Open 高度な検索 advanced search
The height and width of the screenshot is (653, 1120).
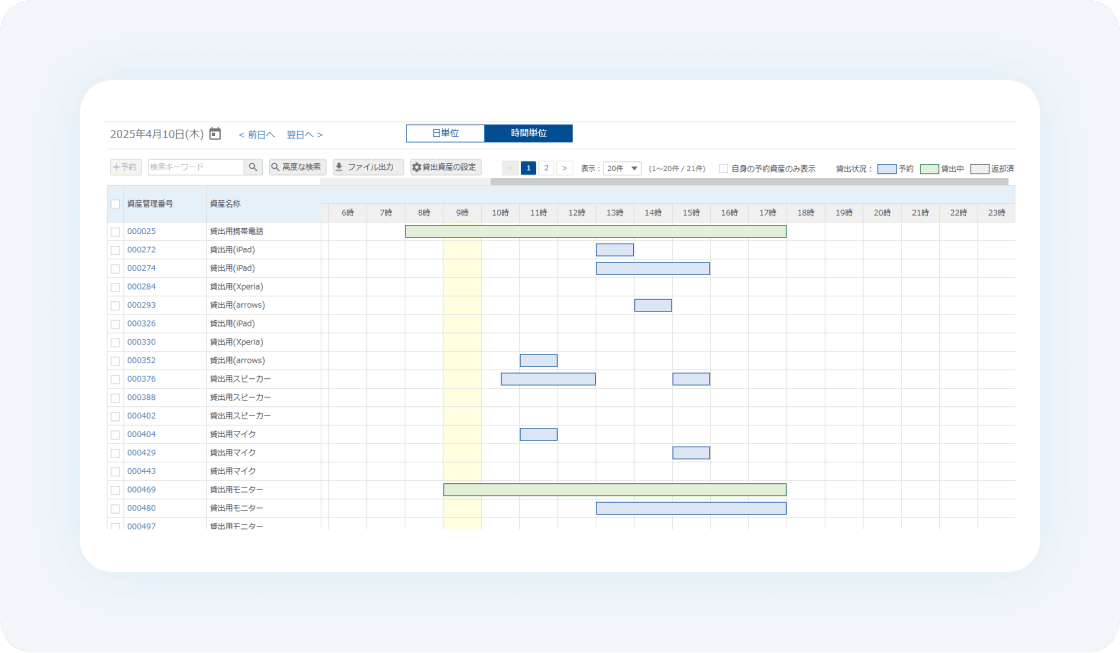298,167
